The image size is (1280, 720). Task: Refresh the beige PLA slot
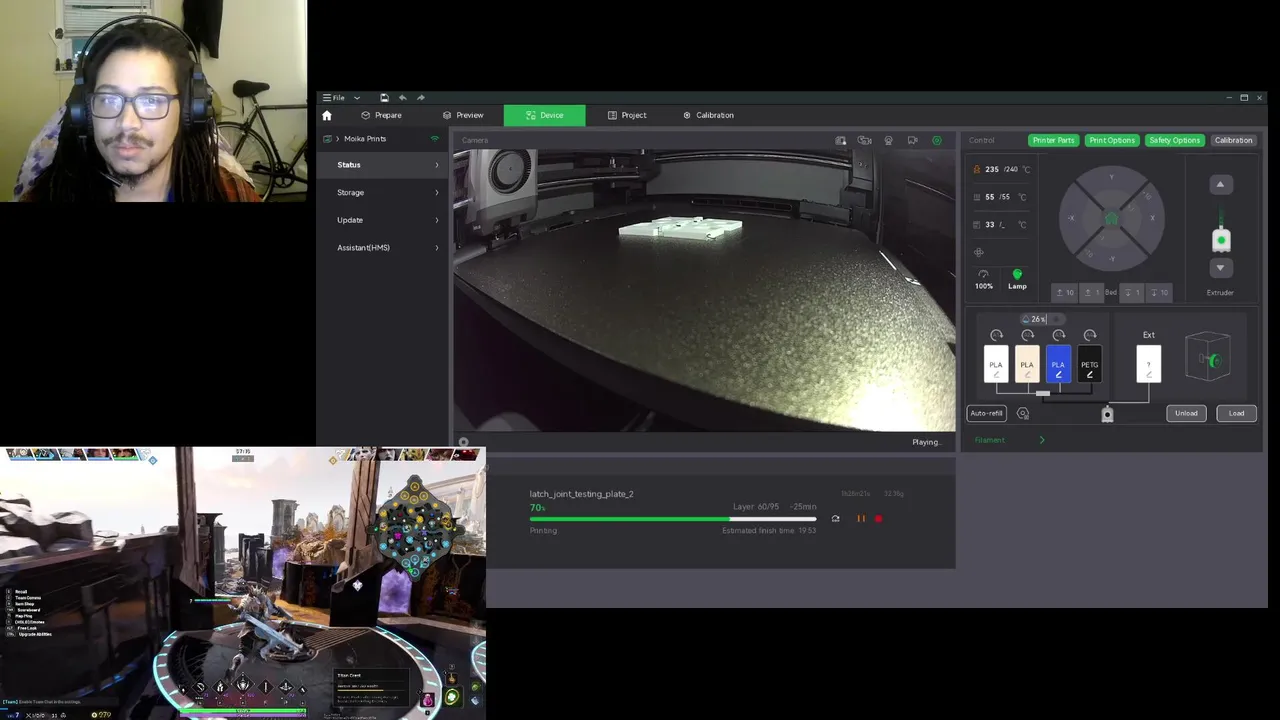point(1027,335)
